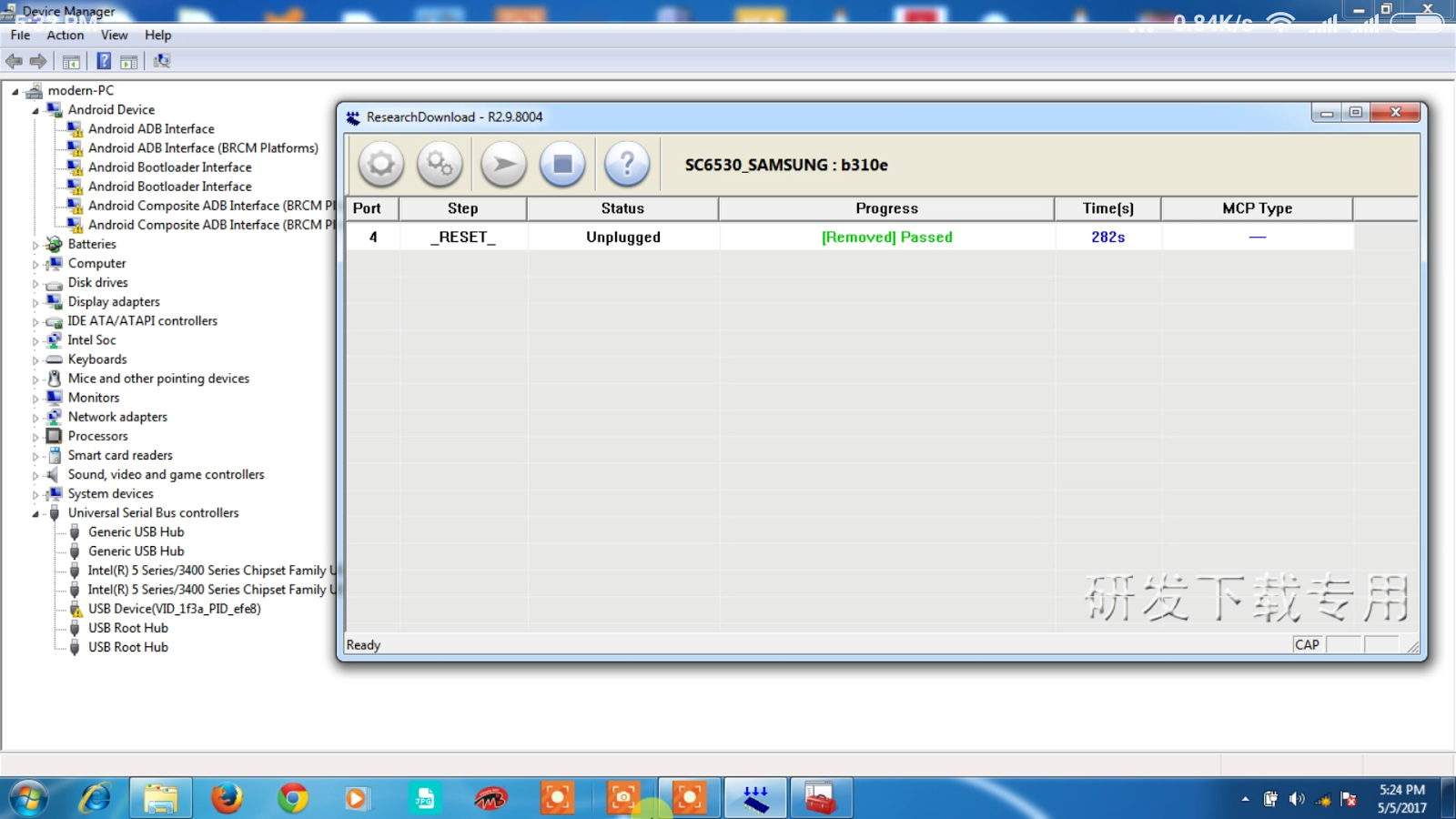The height and width of the screenshot is (819, 1456).
Task: Stop downloading with the blue square button
Action: click(x=562, y=165)
